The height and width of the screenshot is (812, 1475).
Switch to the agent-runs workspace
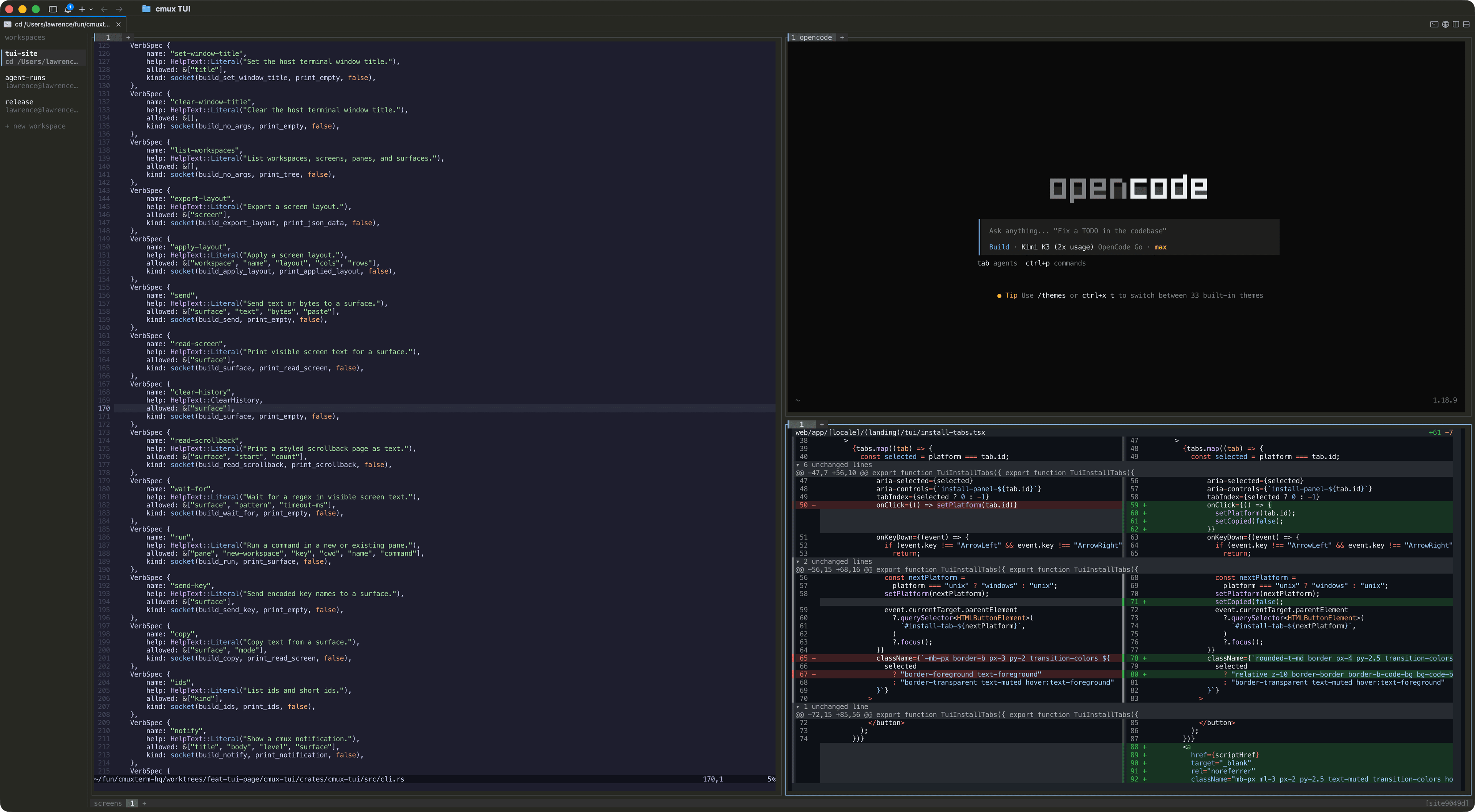[x=43, y=81]
